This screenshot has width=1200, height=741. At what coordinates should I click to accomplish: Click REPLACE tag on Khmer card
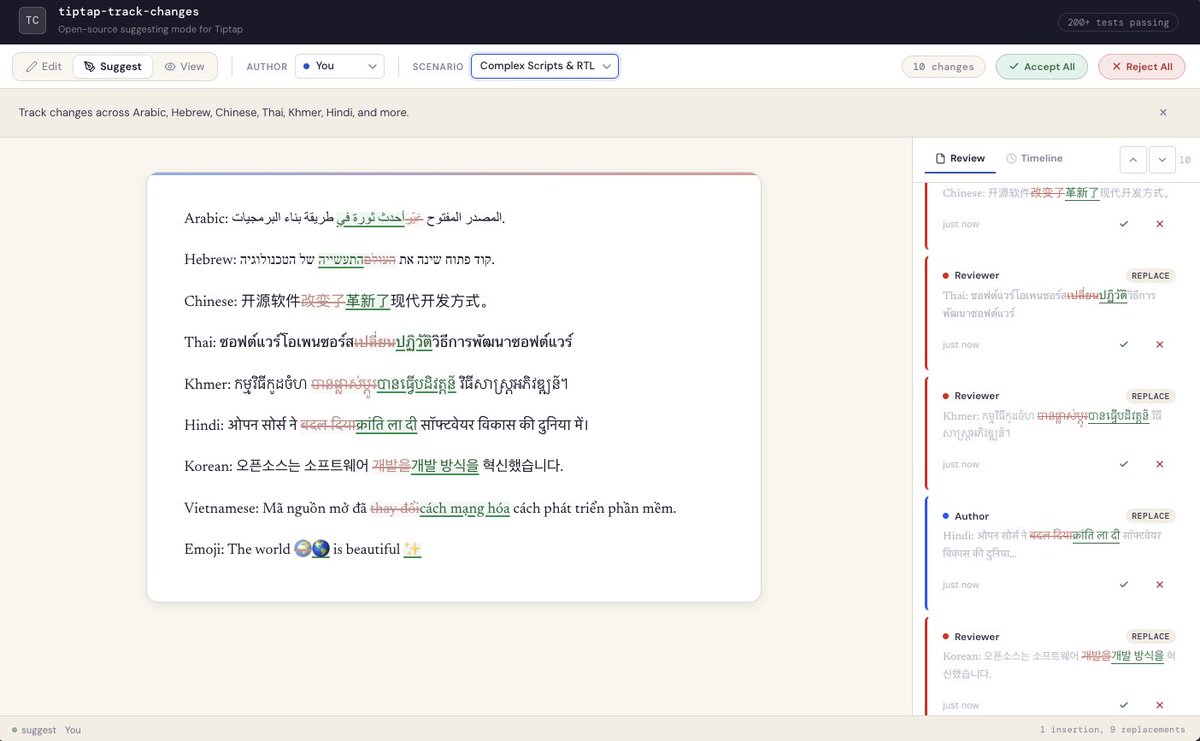1150,396
